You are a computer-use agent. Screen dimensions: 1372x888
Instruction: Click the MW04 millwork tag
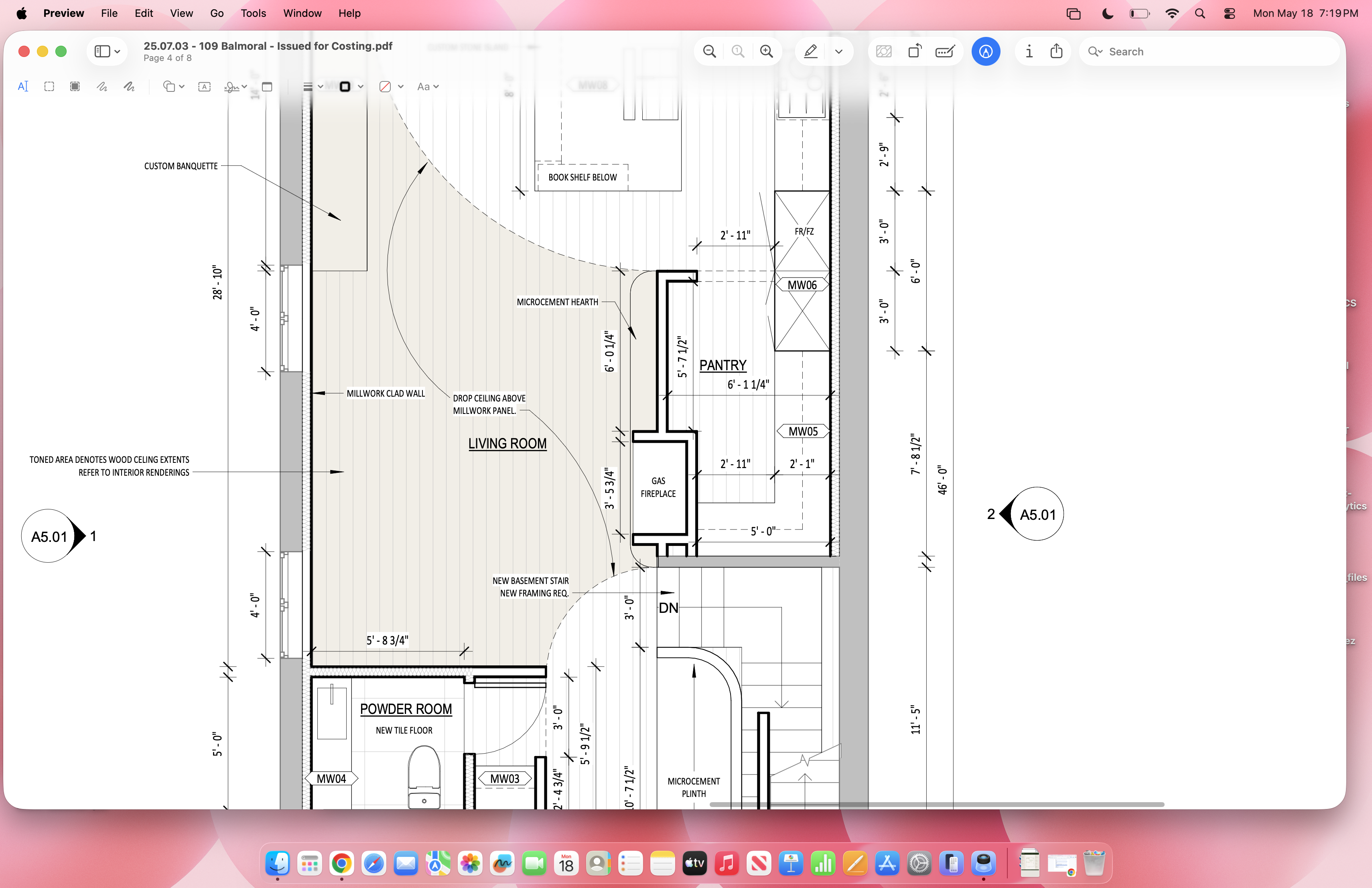(x=331, y=779)
